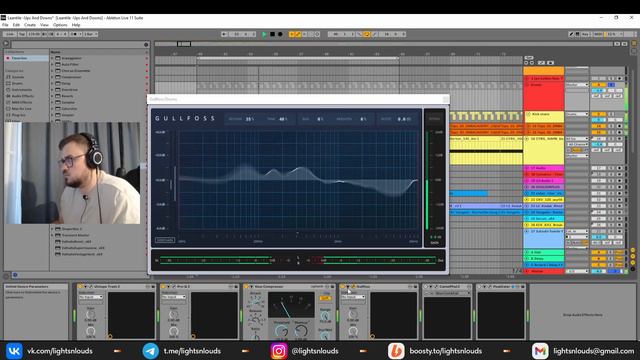Select the Instruments browser category

22,90
